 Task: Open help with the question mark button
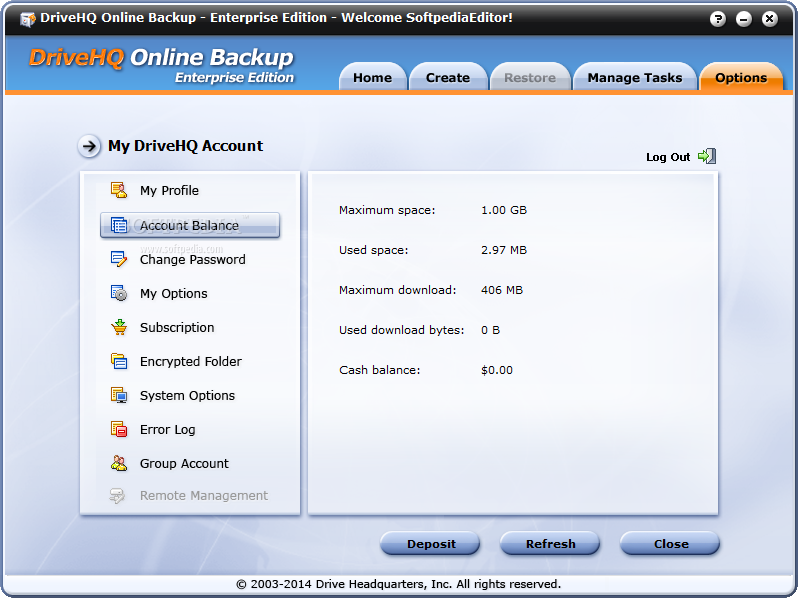pos(718,19)
